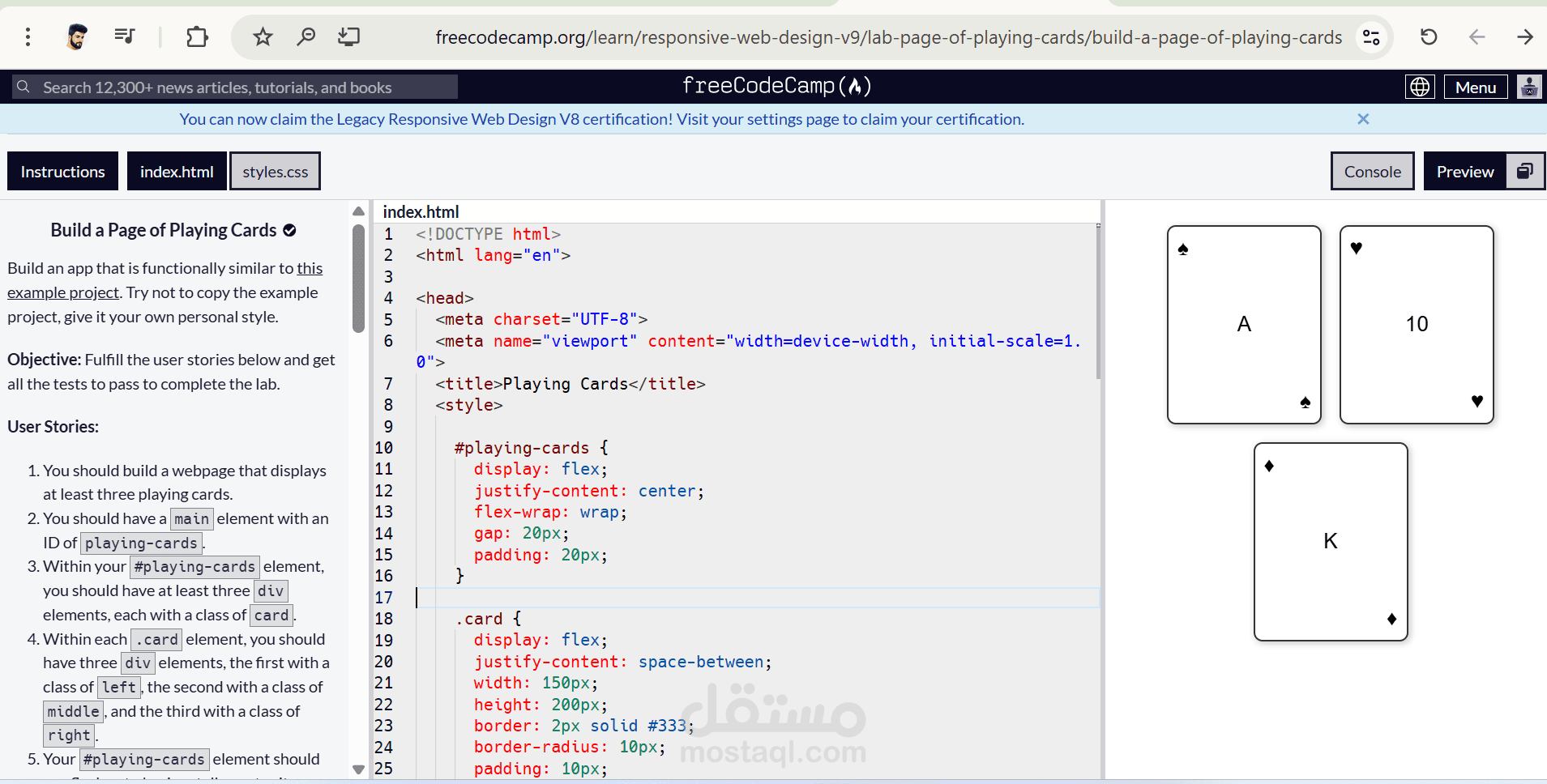Open the media playlist control icon
This screenshot has height=784, width=1547.
[x=125, y=36]
